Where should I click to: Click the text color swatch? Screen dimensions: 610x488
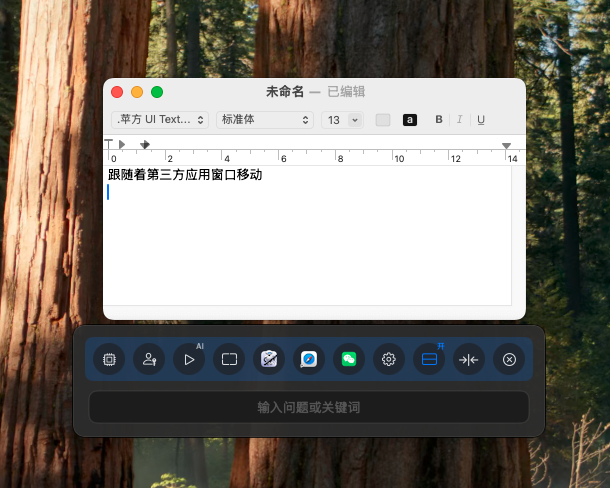pyautogui.click(x=383, y=120)
